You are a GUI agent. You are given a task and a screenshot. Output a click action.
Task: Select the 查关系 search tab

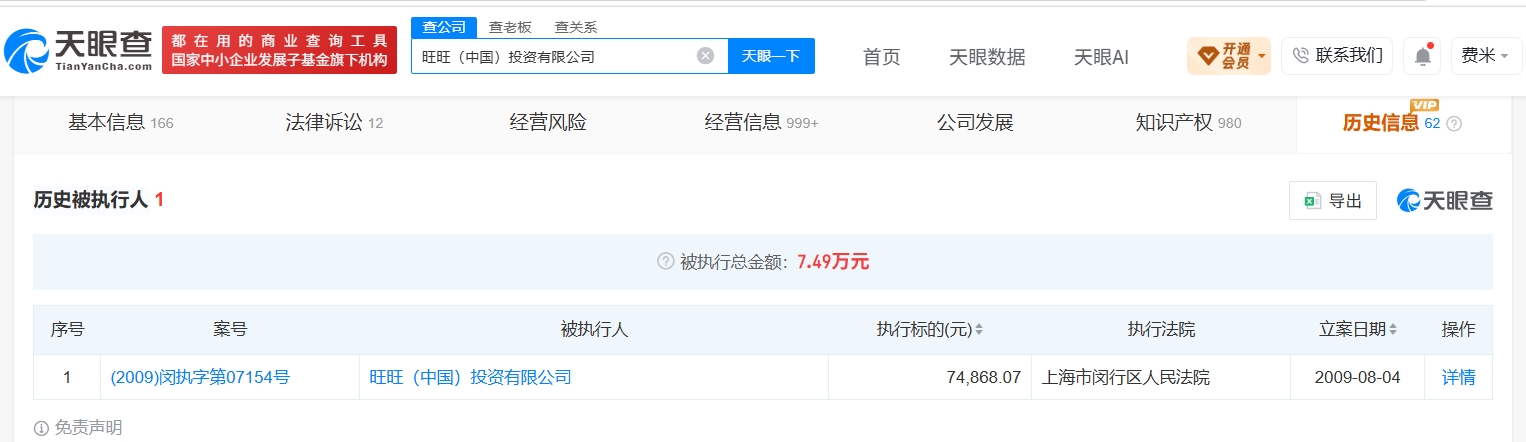[576, 28]
